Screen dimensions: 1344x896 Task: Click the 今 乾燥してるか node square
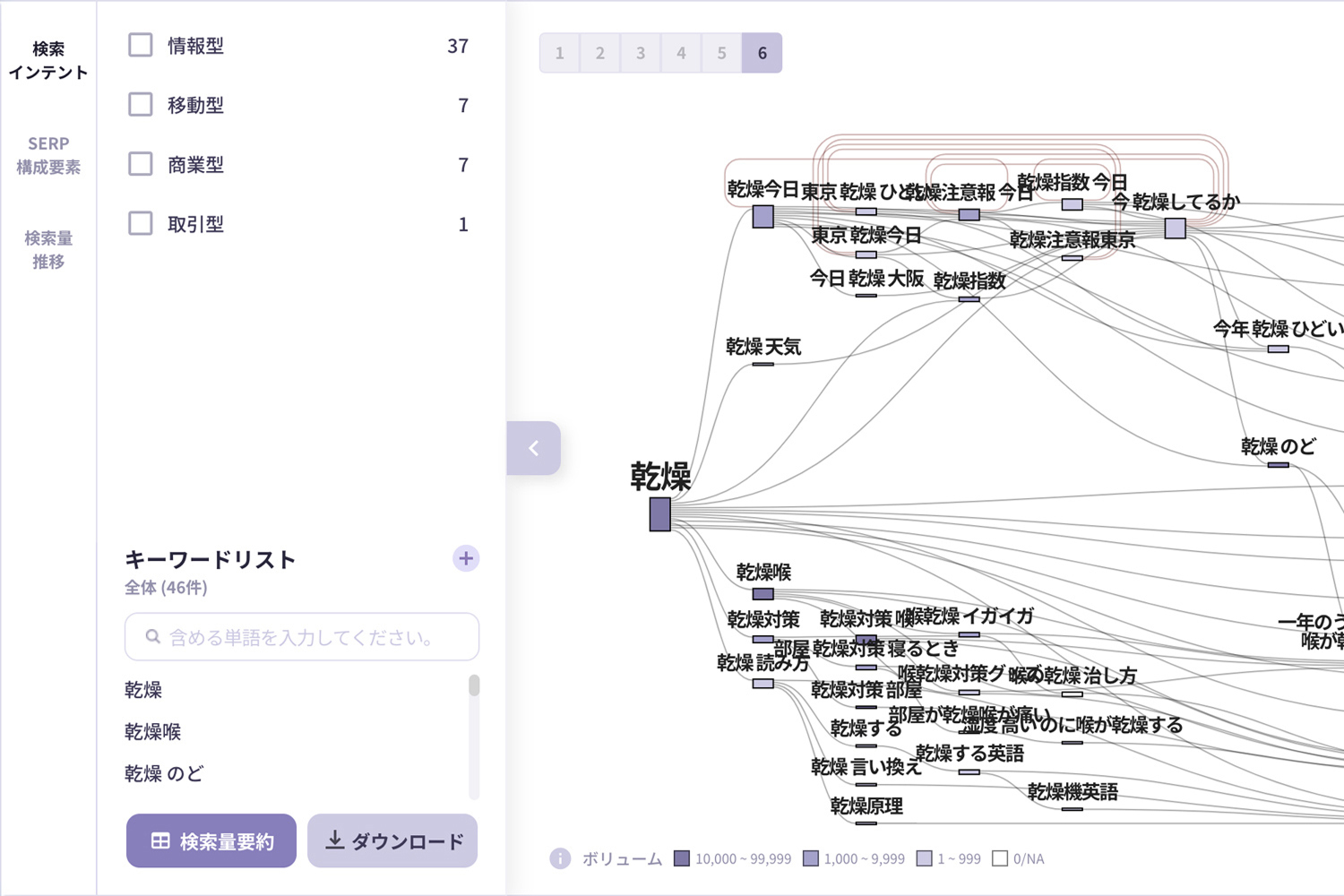tap(1175, 228)
